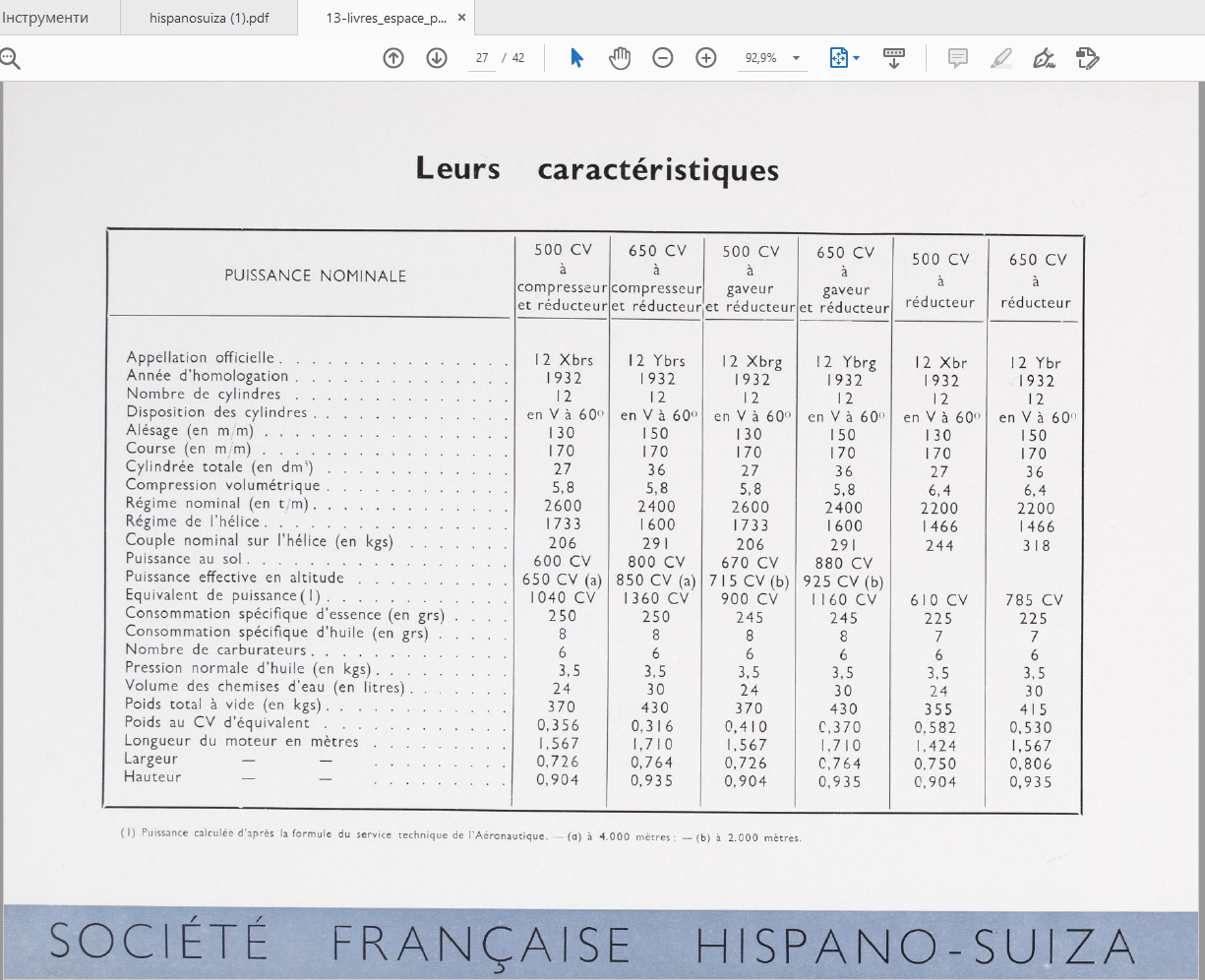Click the "12 Xbrs" cell
The width and height of the screenshot is (1205, 980).
[x=562, y=360]
